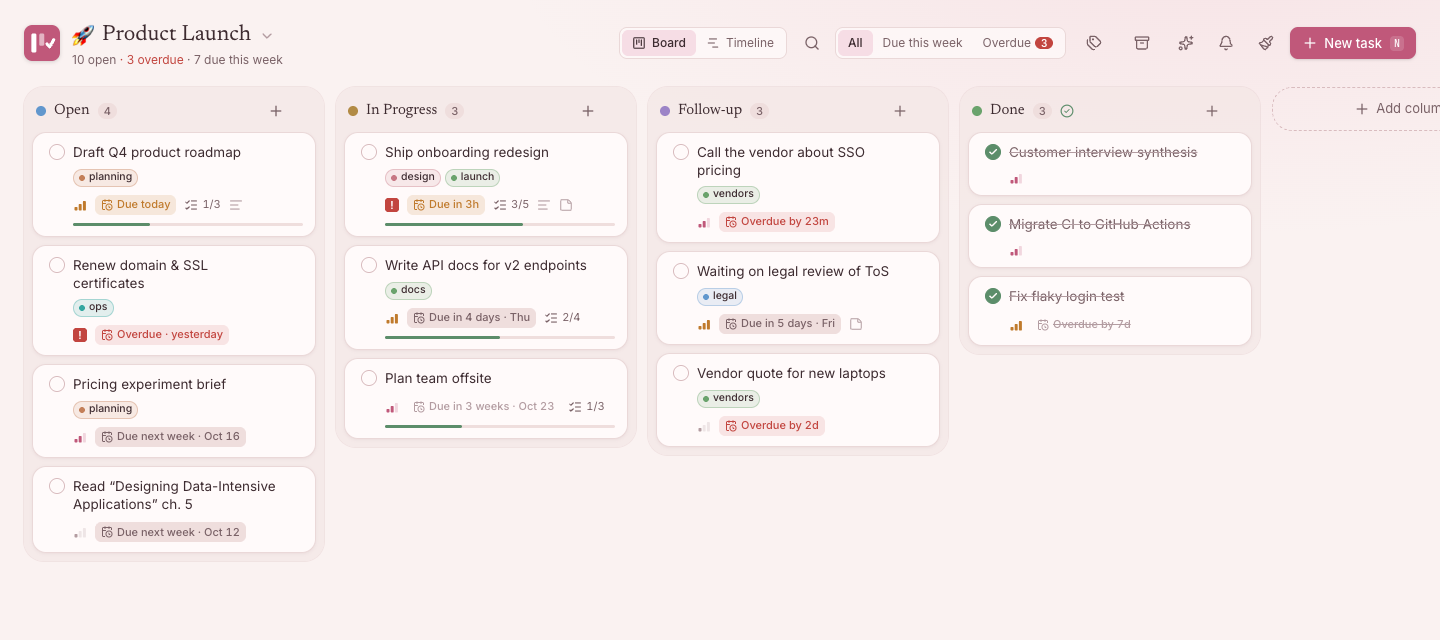
Task: Click priority bars on Write API docs card
Action: 392,318
